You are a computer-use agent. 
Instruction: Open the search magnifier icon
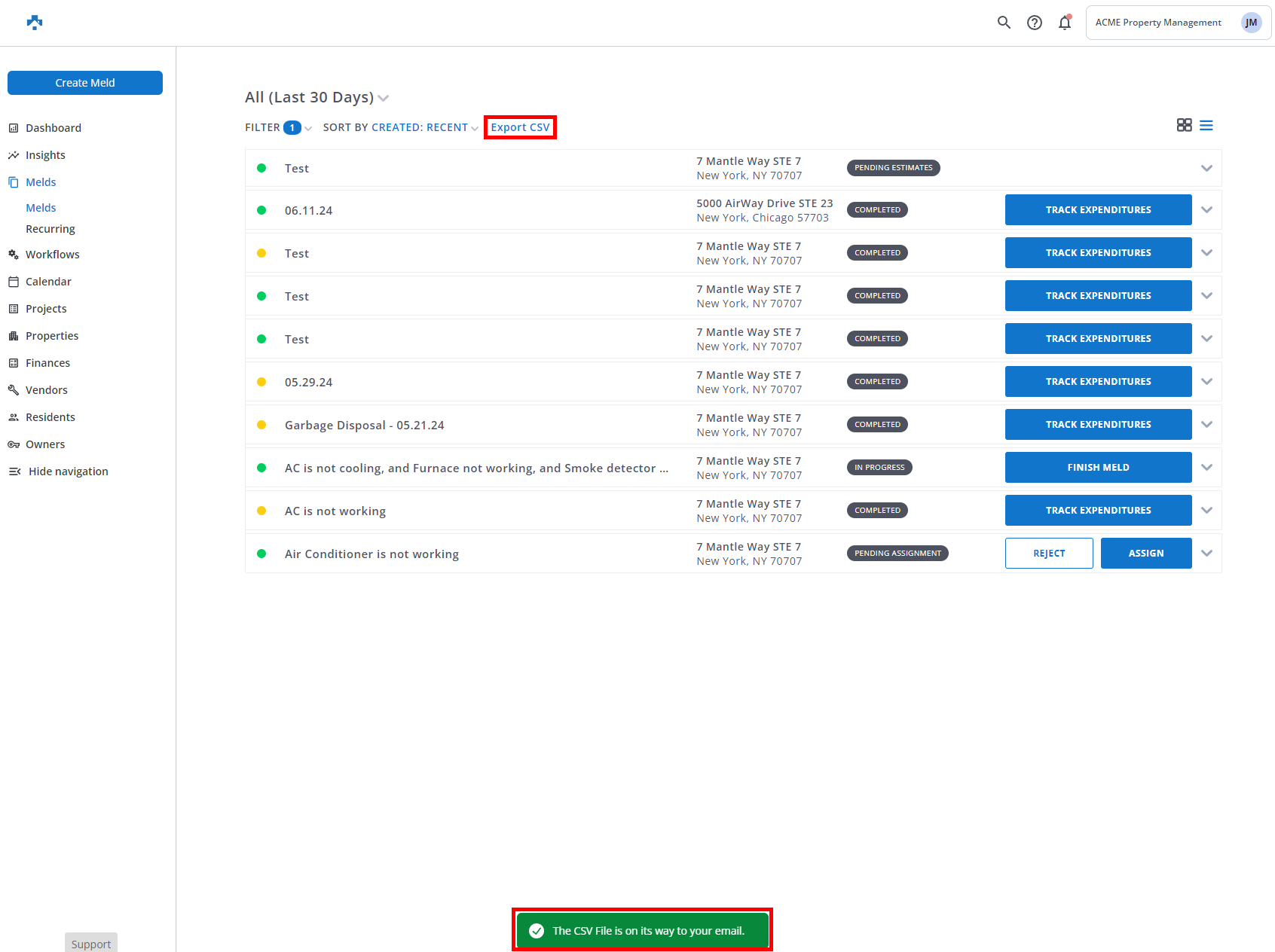1004,23
